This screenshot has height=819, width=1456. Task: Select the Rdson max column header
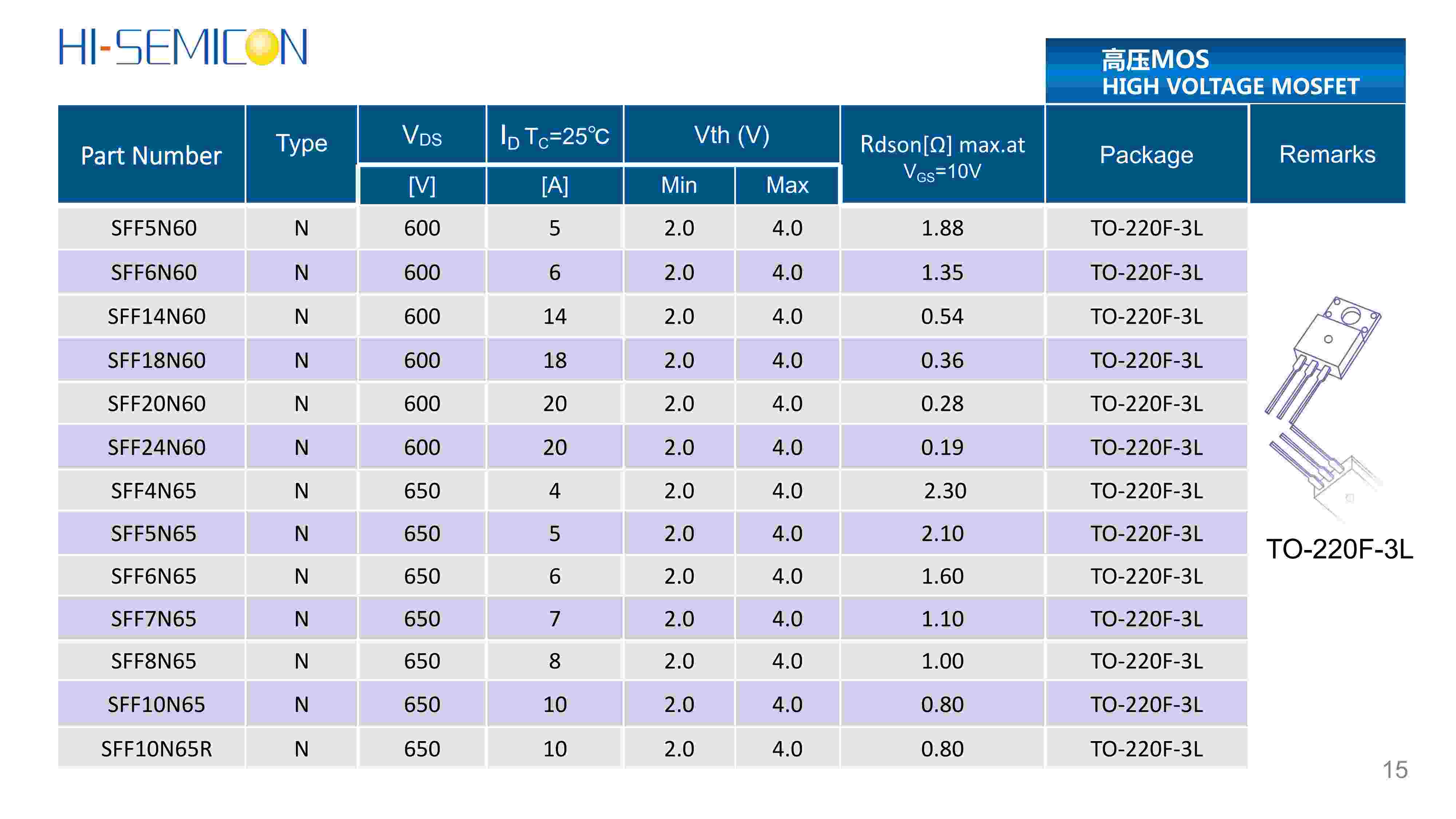pyautogui.click(x=942, y=155)
